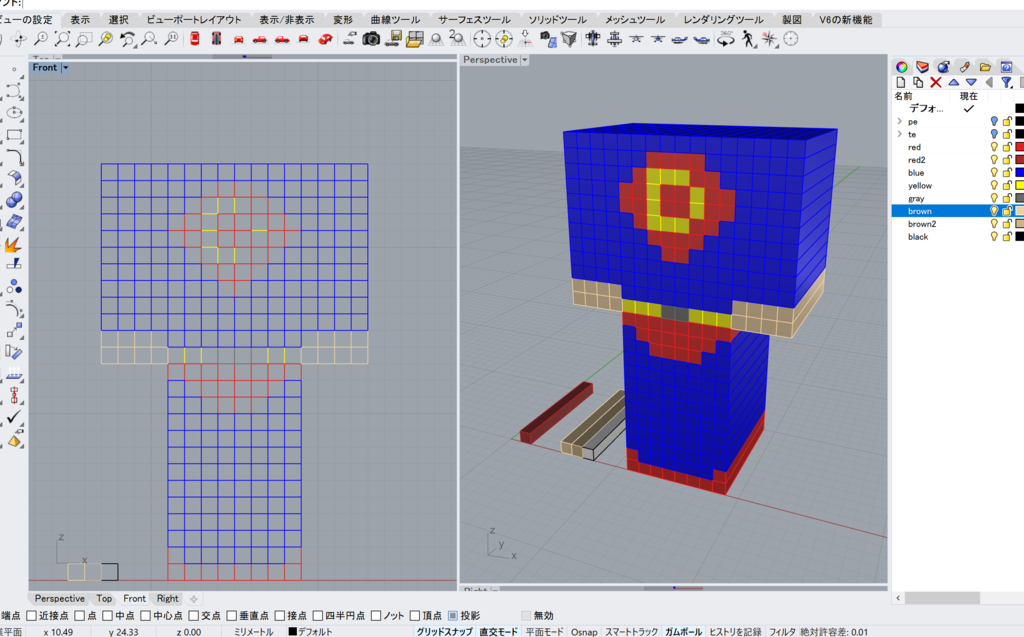The image size is (1024, 637).
Task: Click the Named Views save icon
Action: click(393, 39)
